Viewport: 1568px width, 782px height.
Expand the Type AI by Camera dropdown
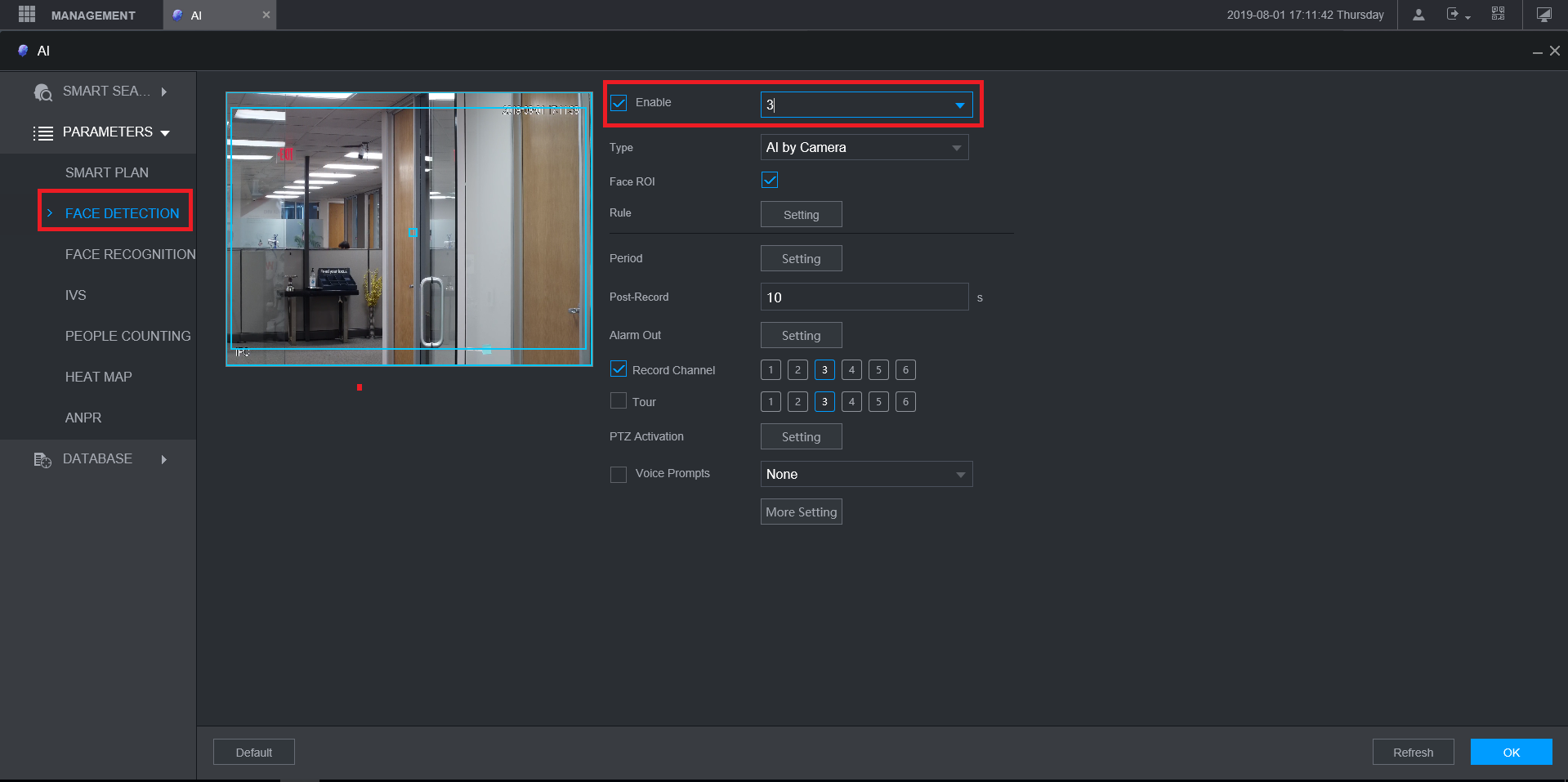pyautogui.click(x=864, y=148)
